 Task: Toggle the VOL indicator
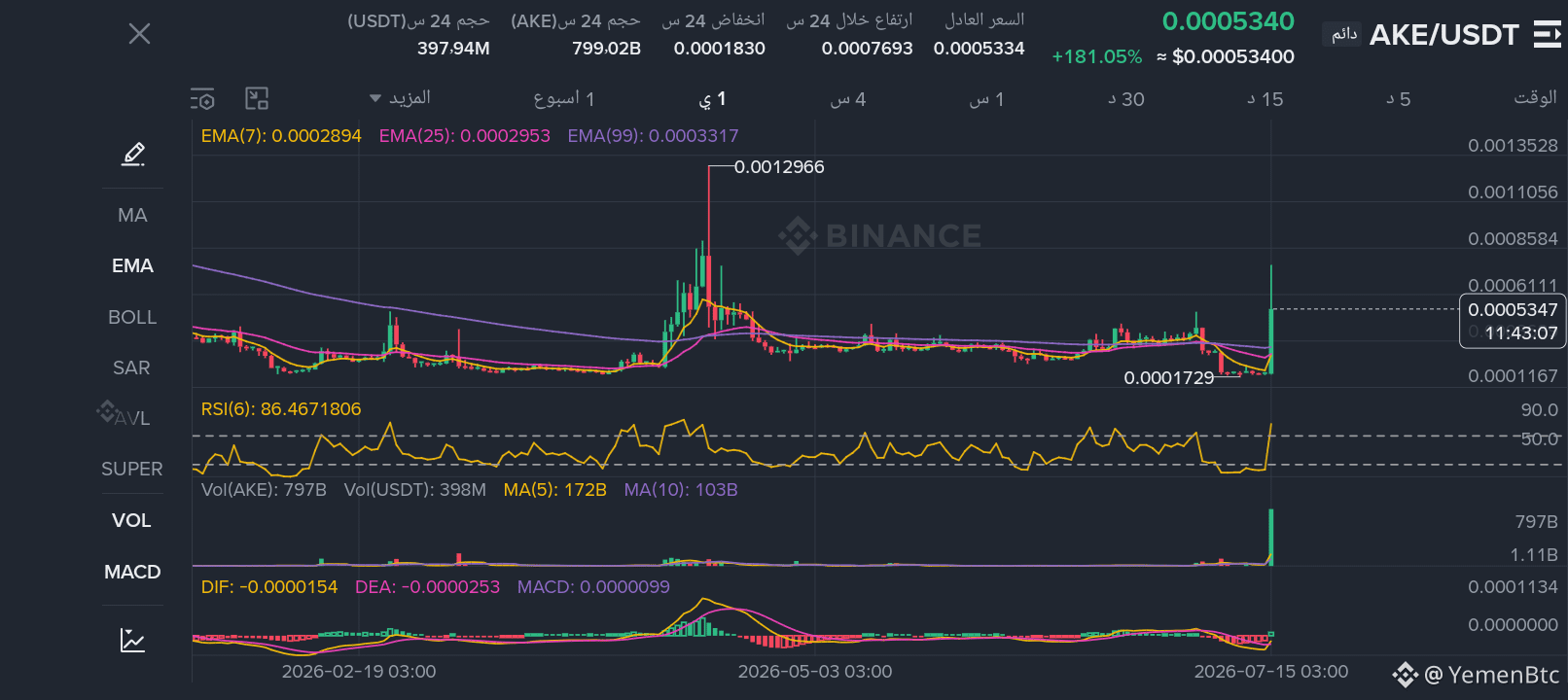(132, 520)
